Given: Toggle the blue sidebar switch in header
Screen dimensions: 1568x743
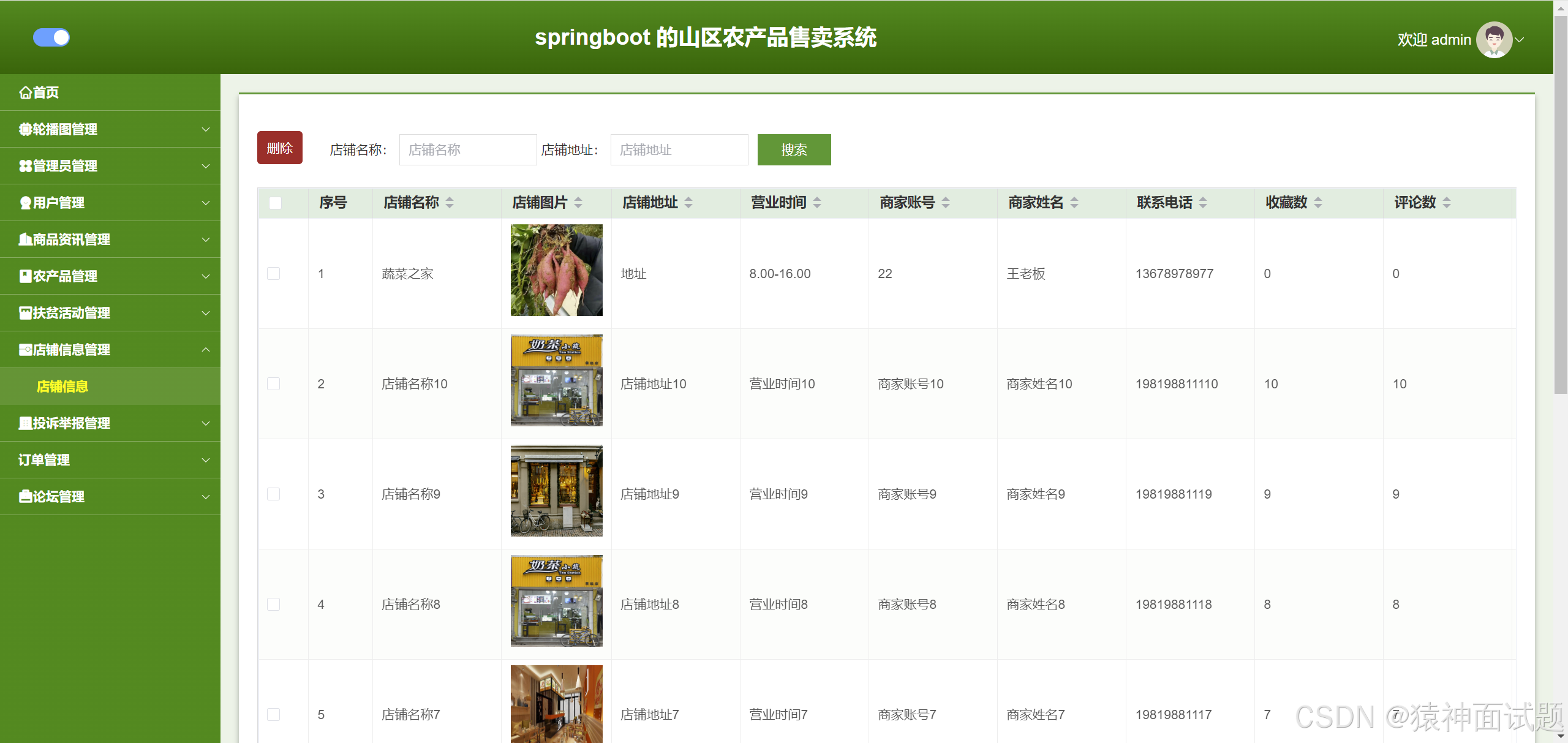Looking at the screenshot, I should [x=51, y=37].
